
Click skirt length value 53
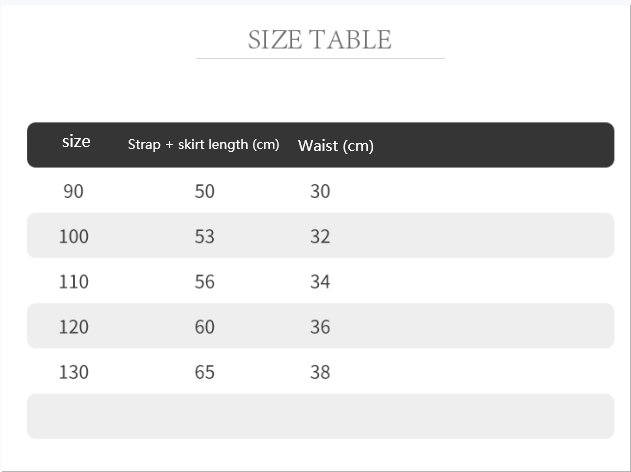click(204, 237)
